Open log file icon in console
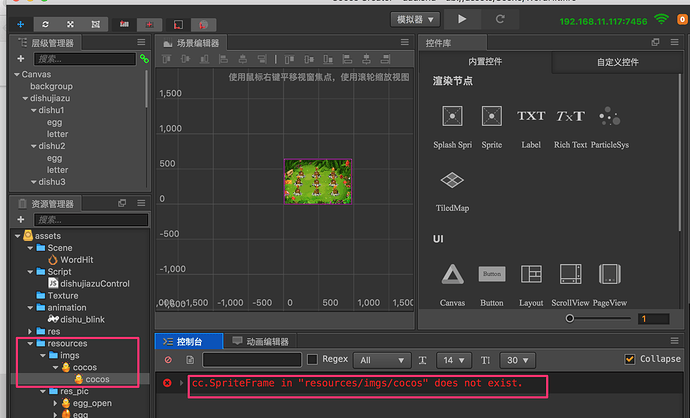 coord(190,360)
